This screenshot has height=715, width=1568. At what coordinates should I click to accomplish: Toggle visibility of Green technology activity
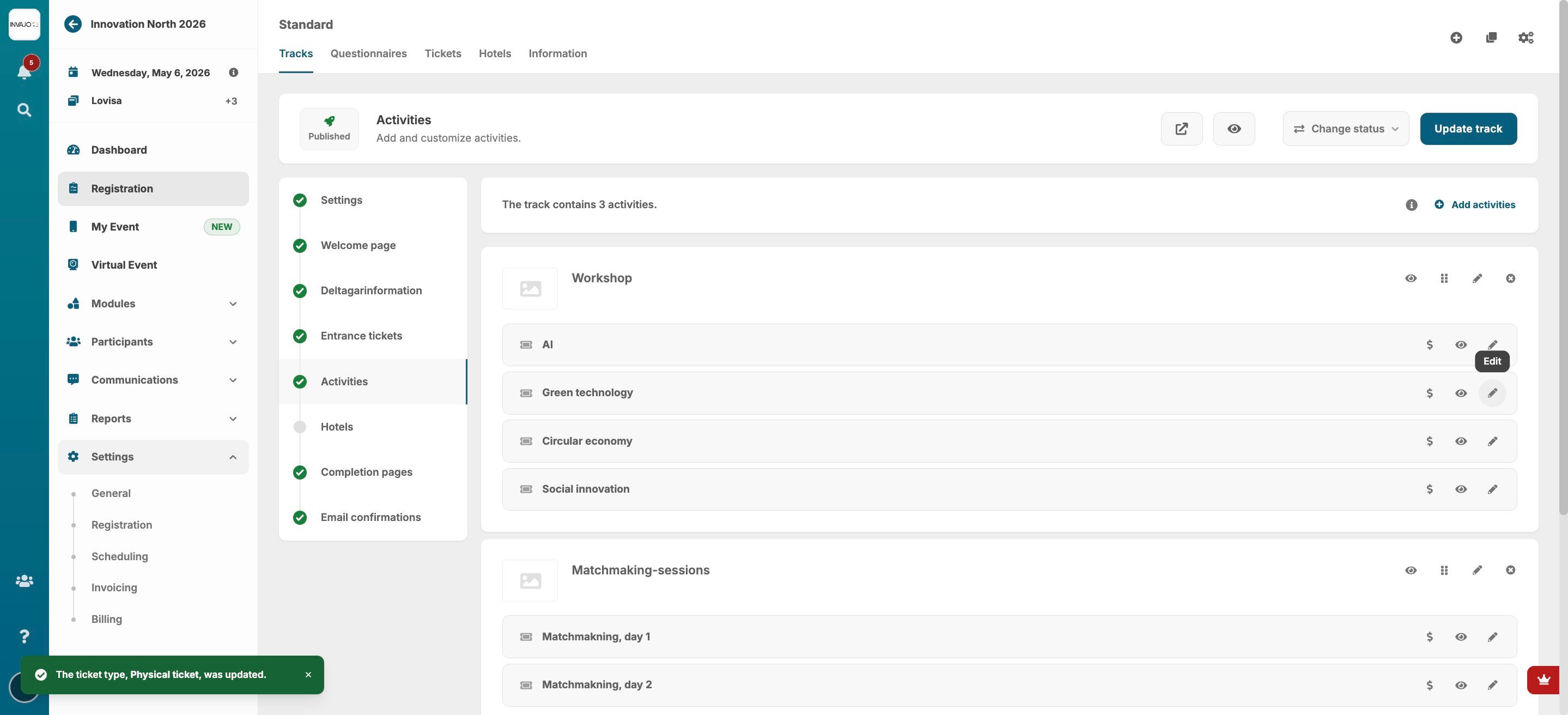coord(1460,393)
